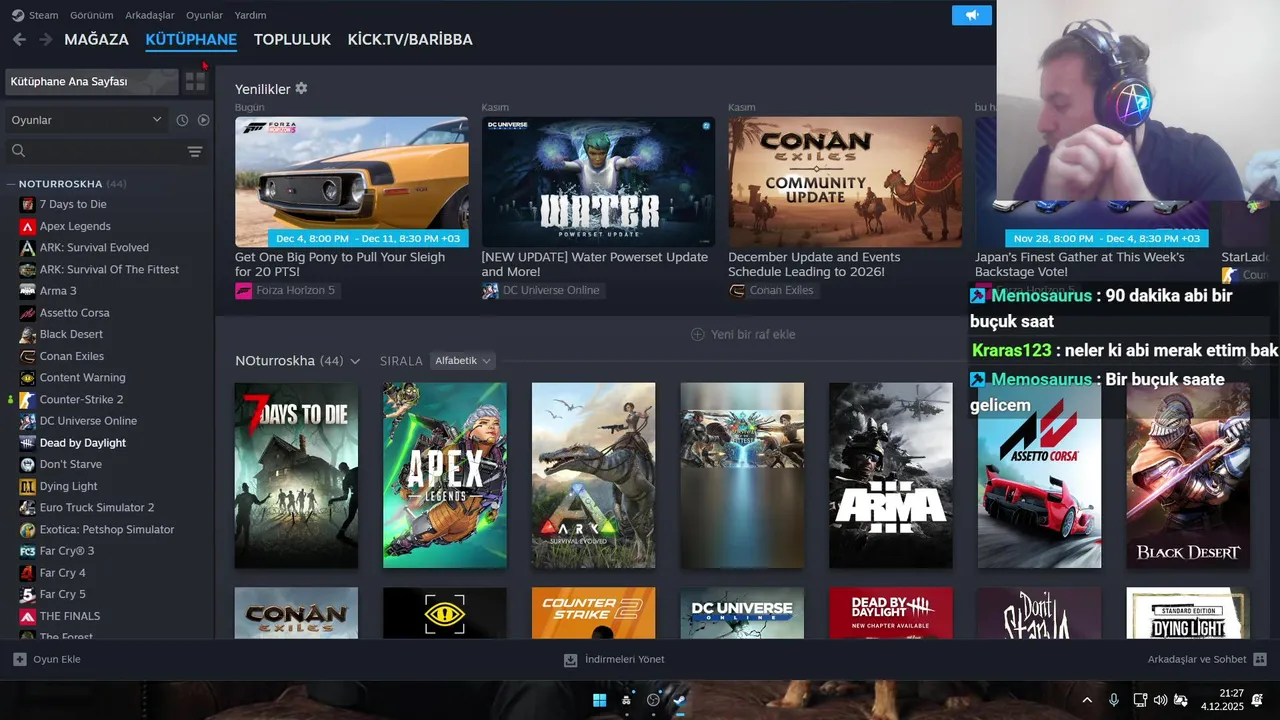Image resolution: width=1280 pixels, height=720 pixels.
Task: Click the library search field
Action: 94,151
